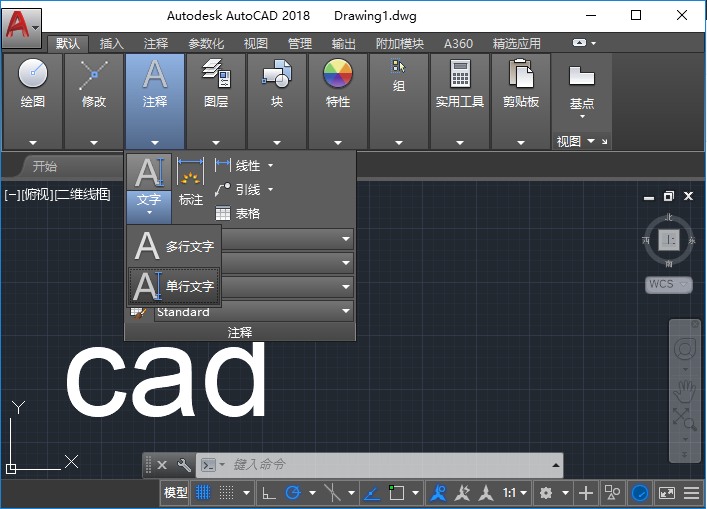The width and height of the screenshot is (707, 509).
Task: Switch to the 默认 ribbon tab
Action: click(68, 44)
